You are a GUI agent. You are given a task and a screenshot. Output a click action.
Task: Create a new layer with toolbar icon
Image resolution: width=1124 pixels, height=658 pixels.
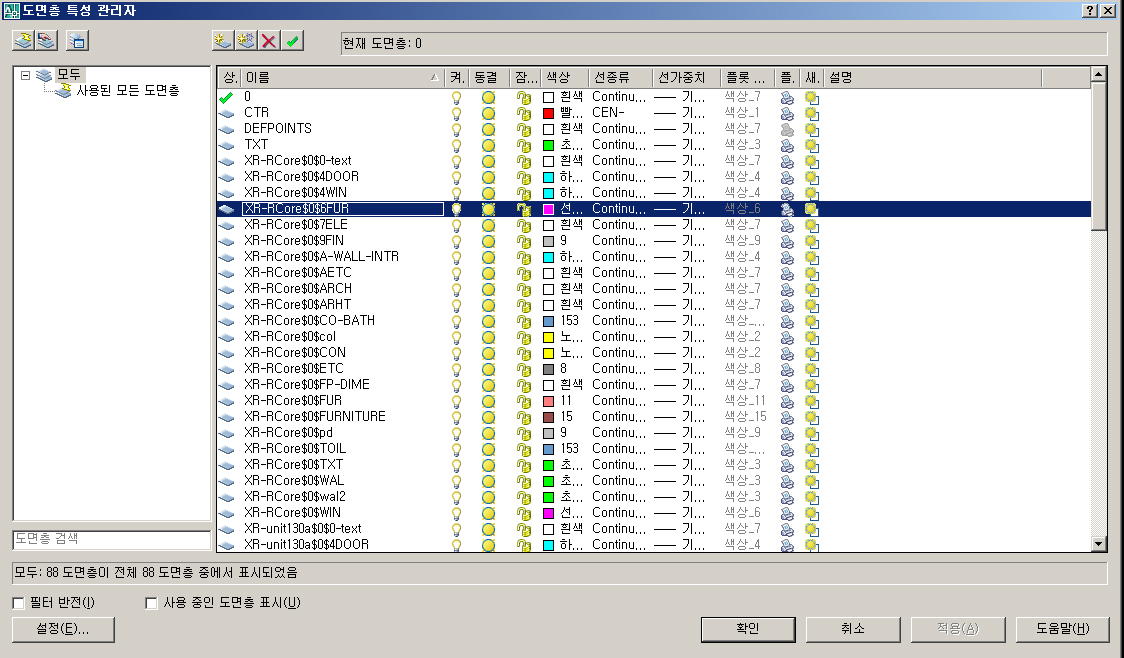(x=223, y=41)
